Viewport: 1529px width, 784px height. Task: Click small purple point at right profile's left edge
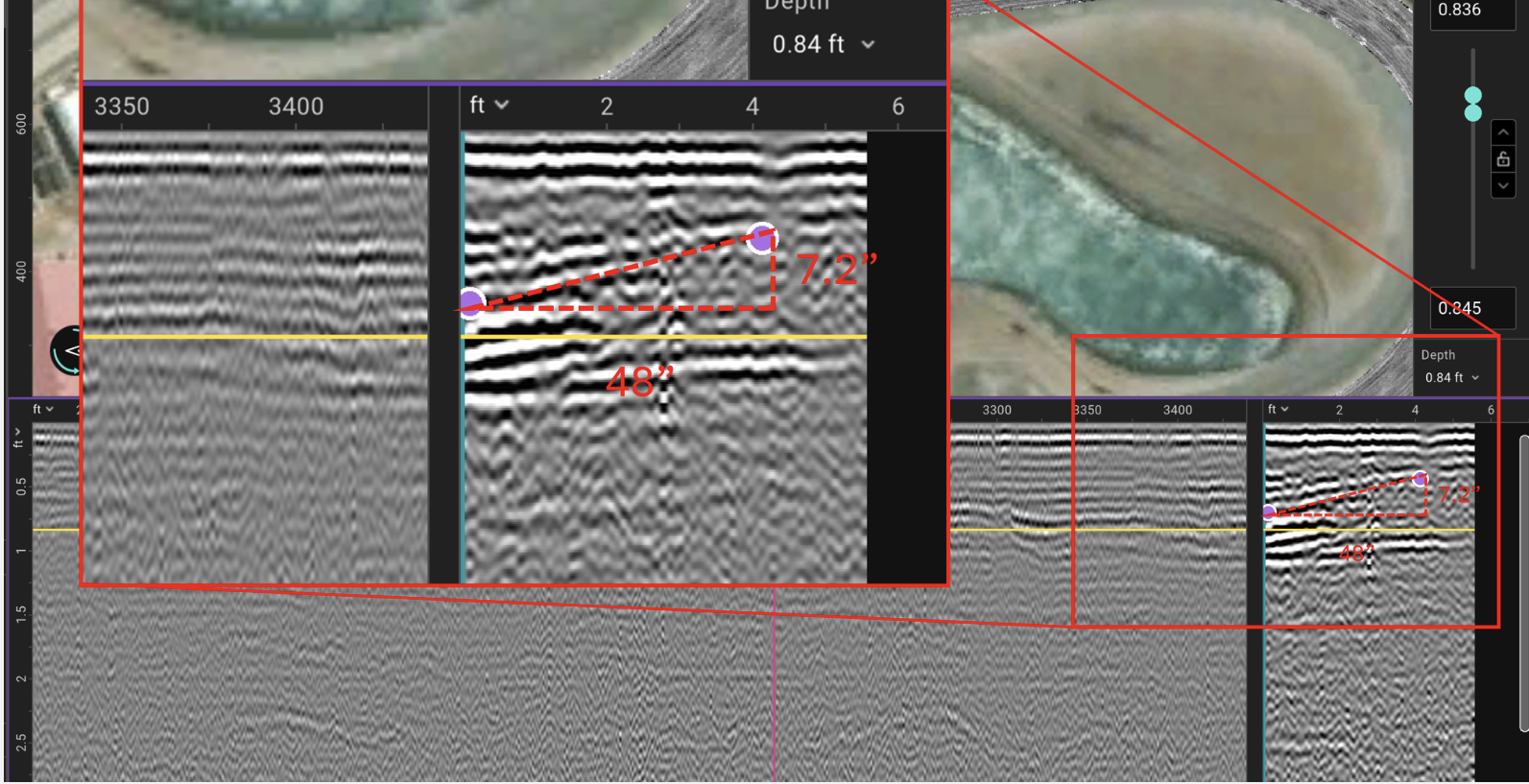click(x=1269, y=512)
